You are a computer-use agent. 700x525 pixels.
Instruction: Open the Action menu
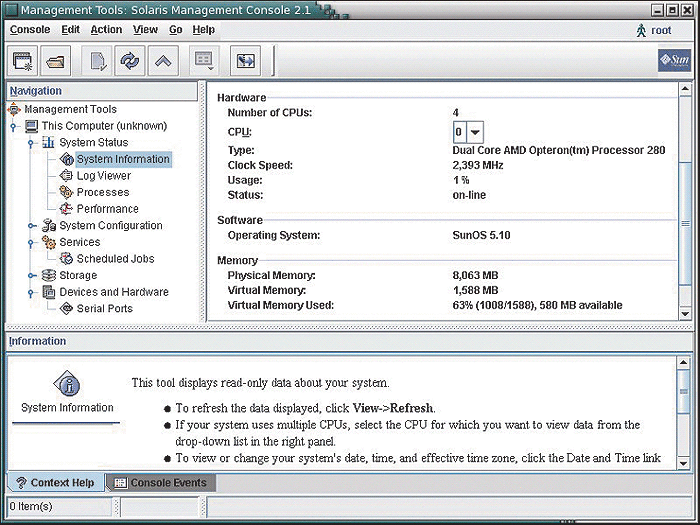tap(106, 30)
